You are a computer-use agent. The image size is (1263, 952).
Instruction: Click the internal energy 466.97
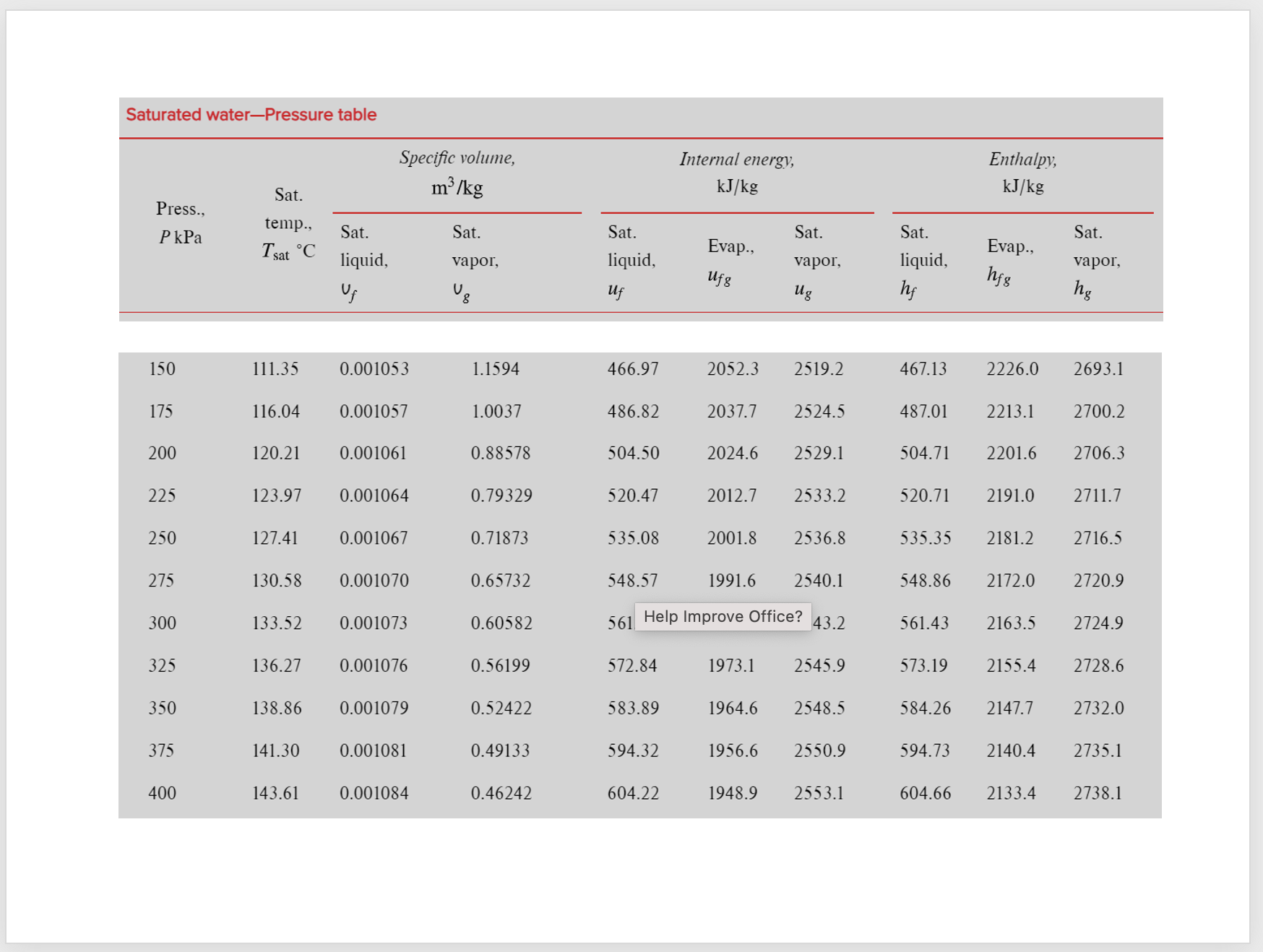[x=632, y=369]
